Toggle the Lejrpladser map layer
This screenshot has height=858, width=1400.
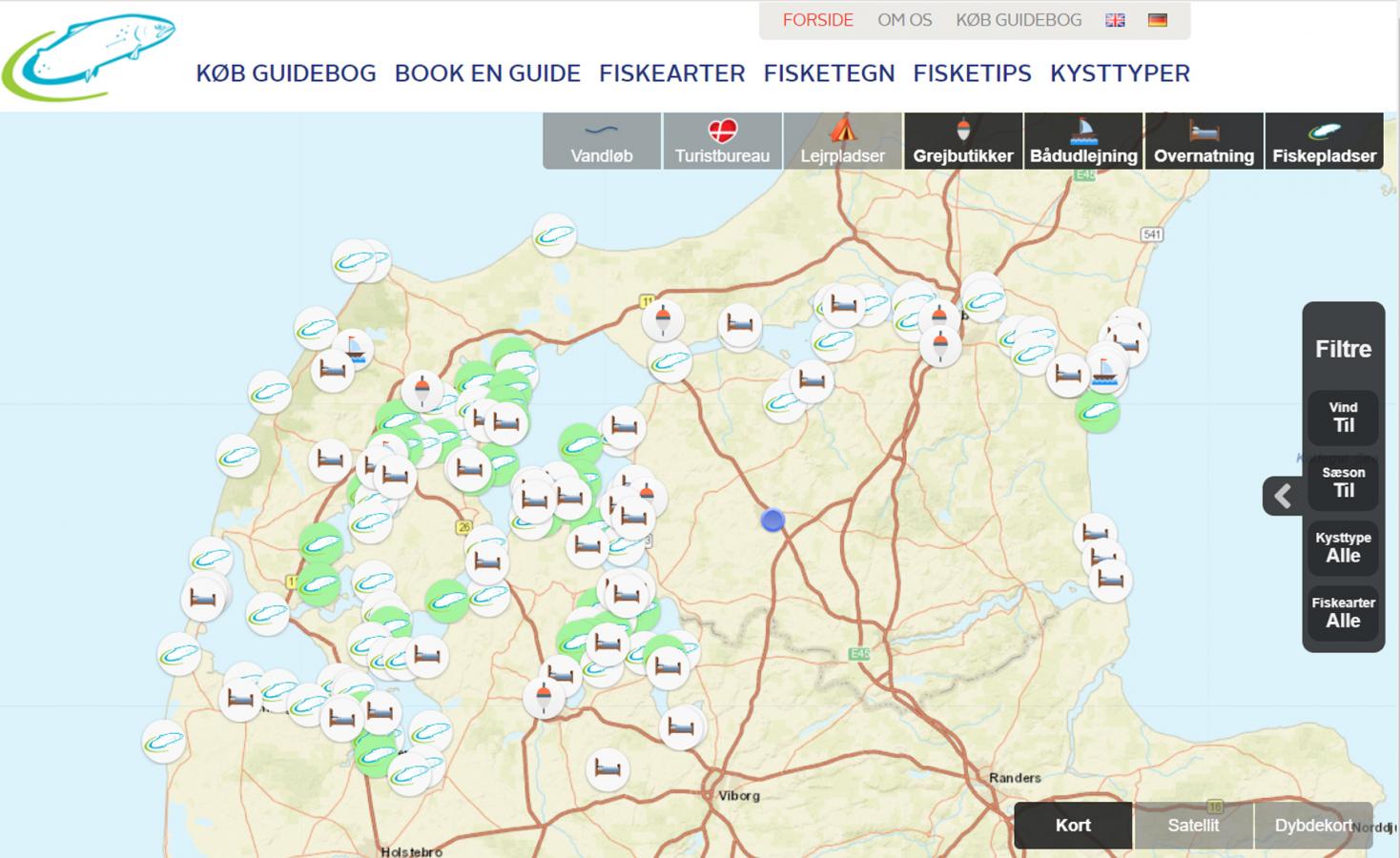pyautogui.click(x=843, y=141)
